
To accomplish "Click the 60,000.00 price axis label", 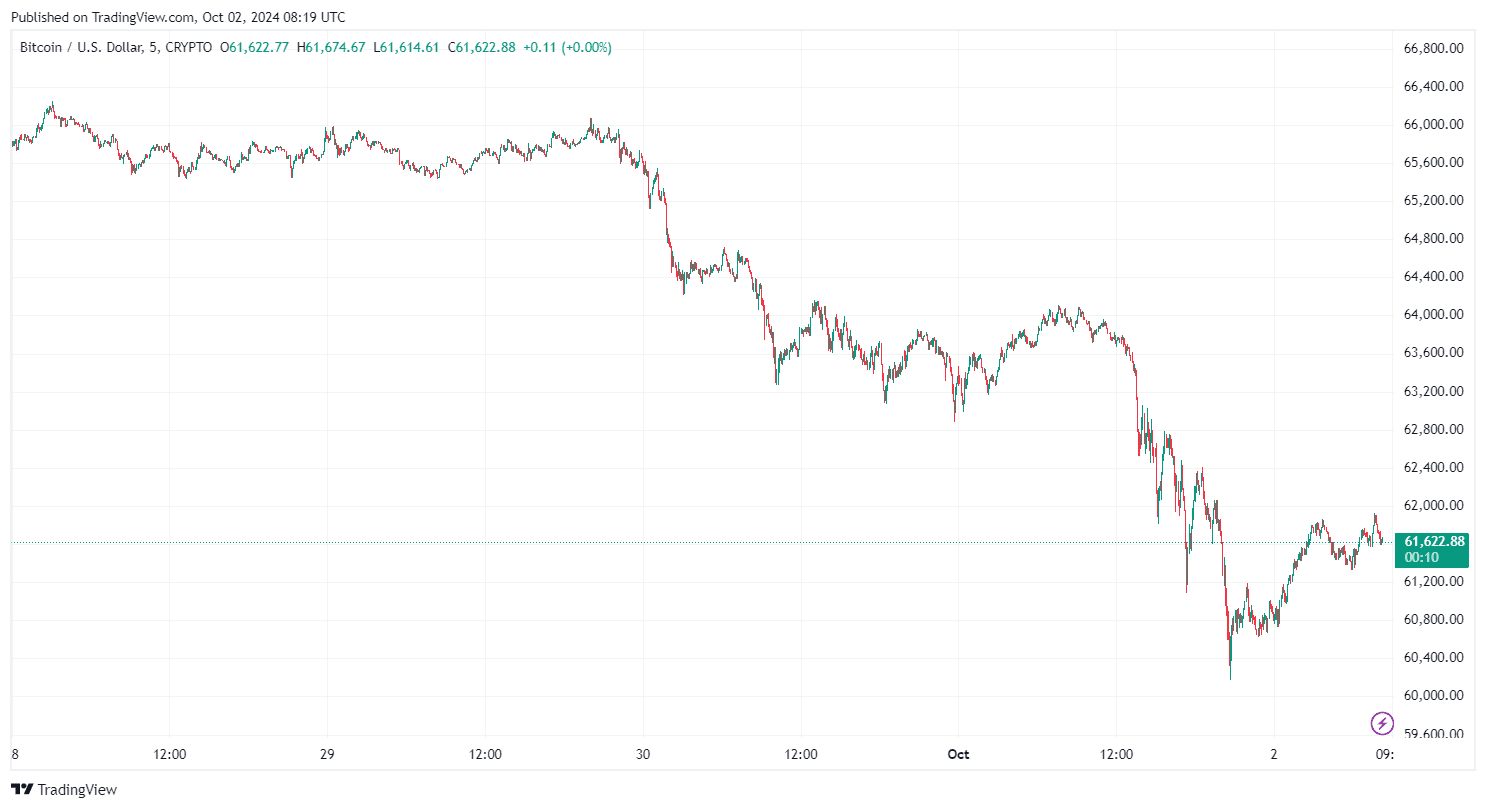I will tap(1434, 695).
